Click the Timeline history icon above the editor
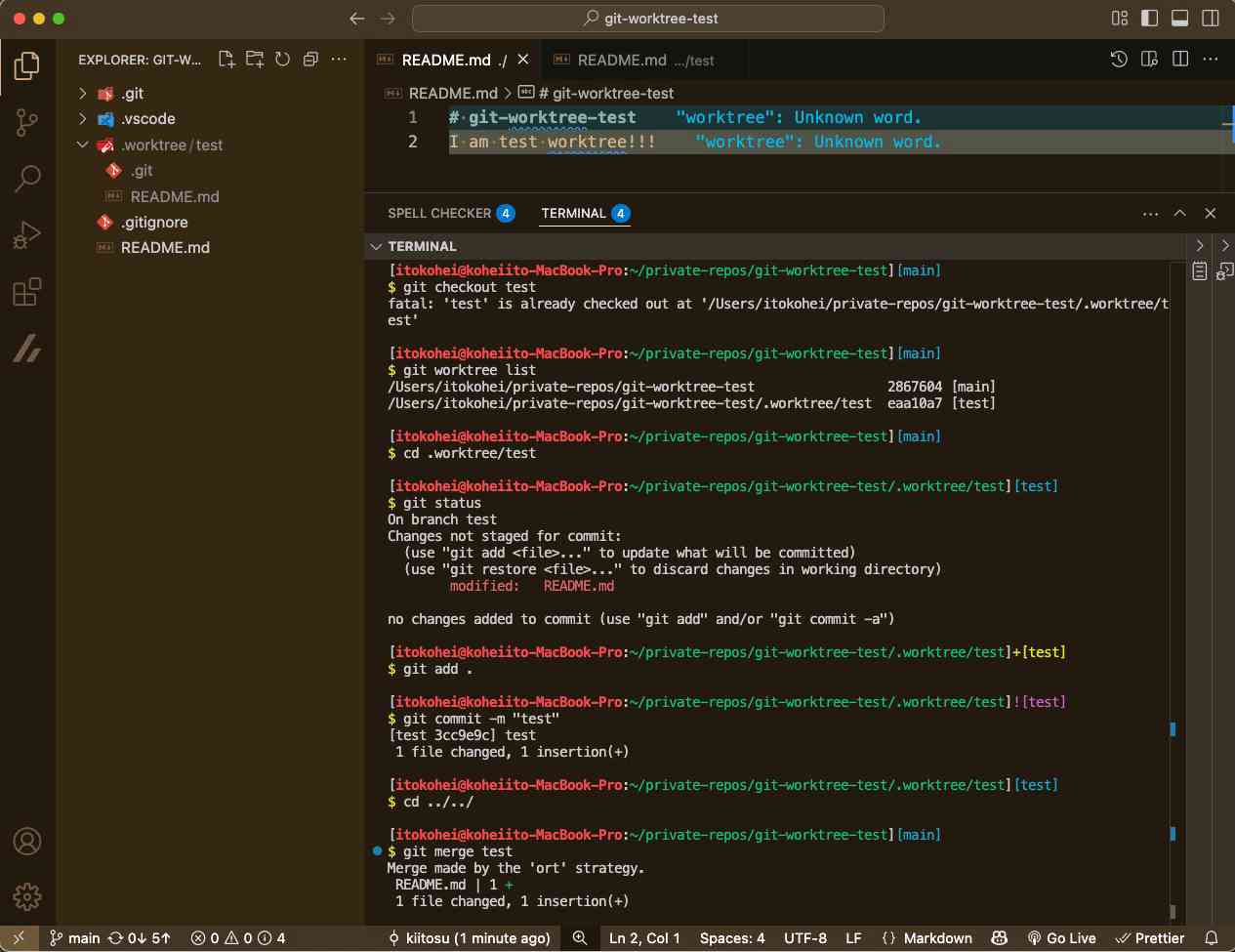The height and width of the screenshot is (952, 1235). (x=1119, y=60)
